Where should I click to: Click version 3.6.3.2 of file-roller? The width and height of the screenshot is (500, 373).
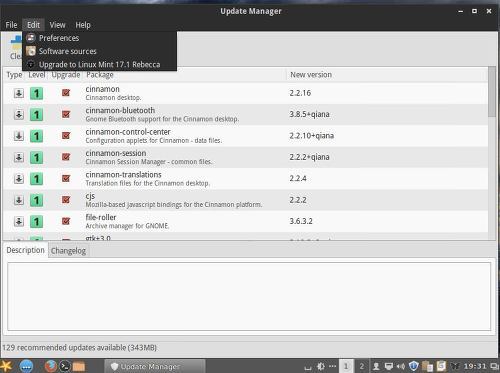point(301,221)
